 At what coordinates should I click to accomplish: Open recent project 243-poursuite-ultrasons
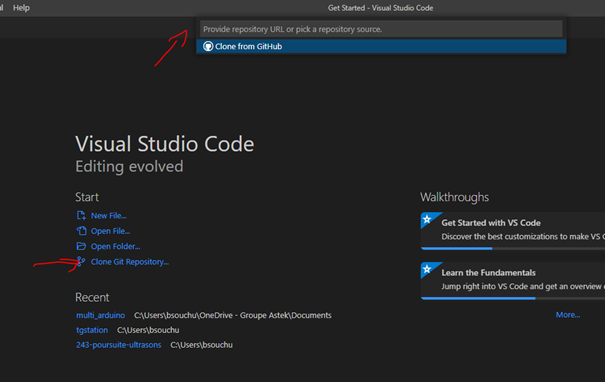coord(118,345)
